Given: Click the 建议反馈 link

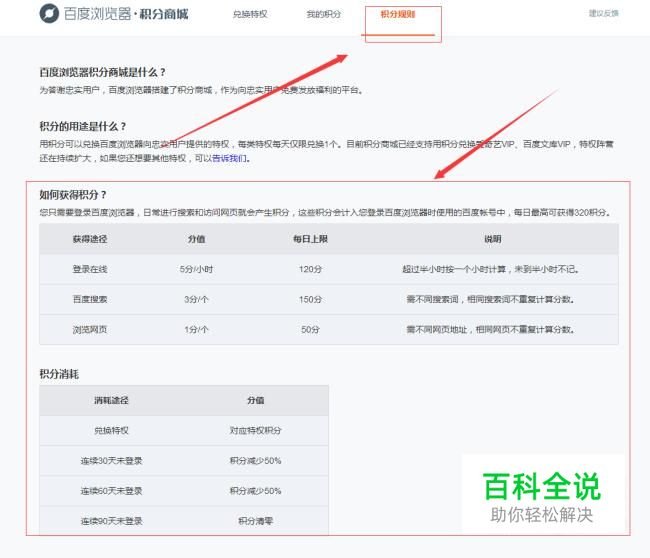Looking at the screenshot, I should [604, 13].
